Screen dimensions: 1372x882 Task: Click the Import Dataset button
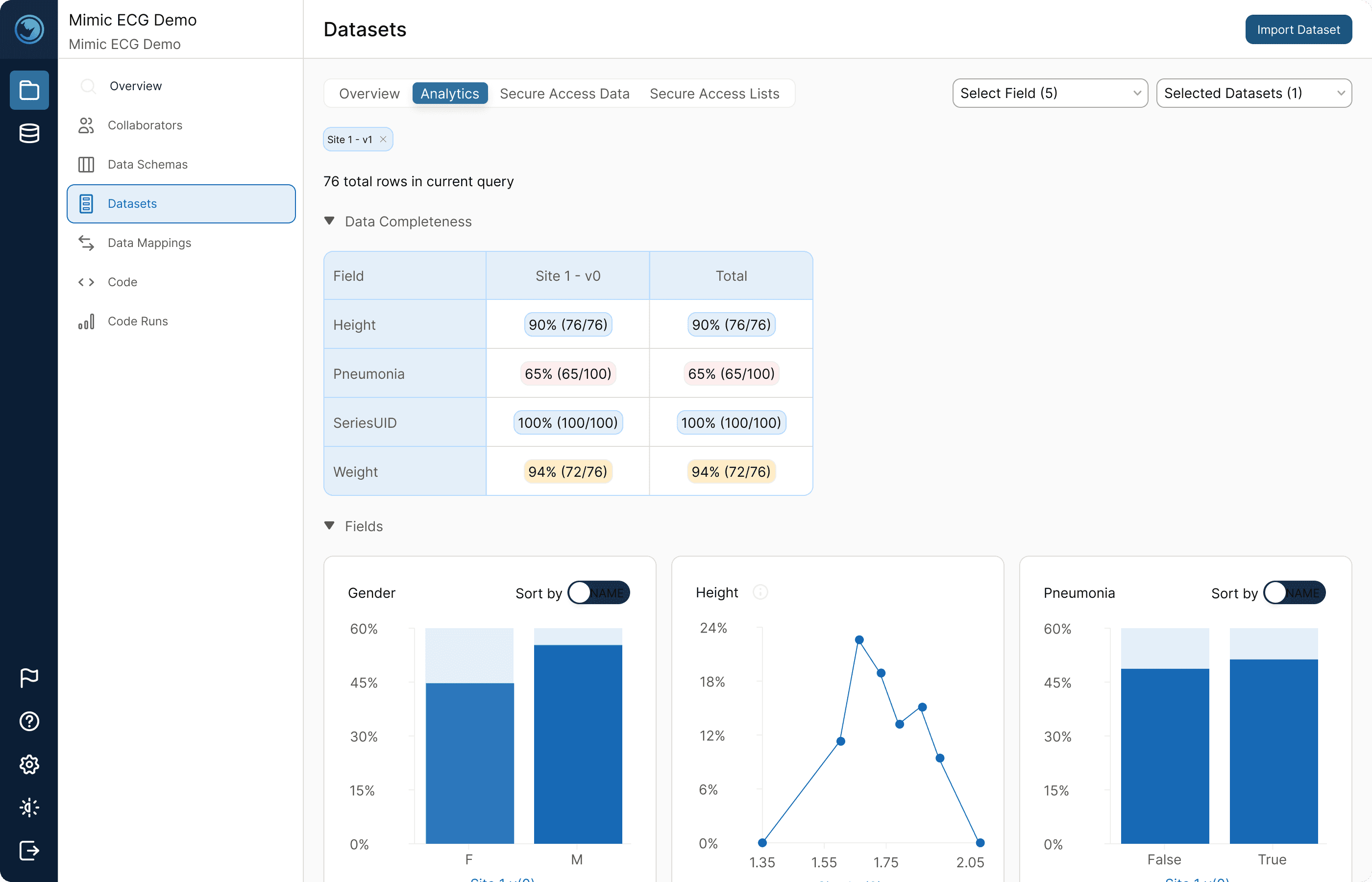pos(1298,29)
